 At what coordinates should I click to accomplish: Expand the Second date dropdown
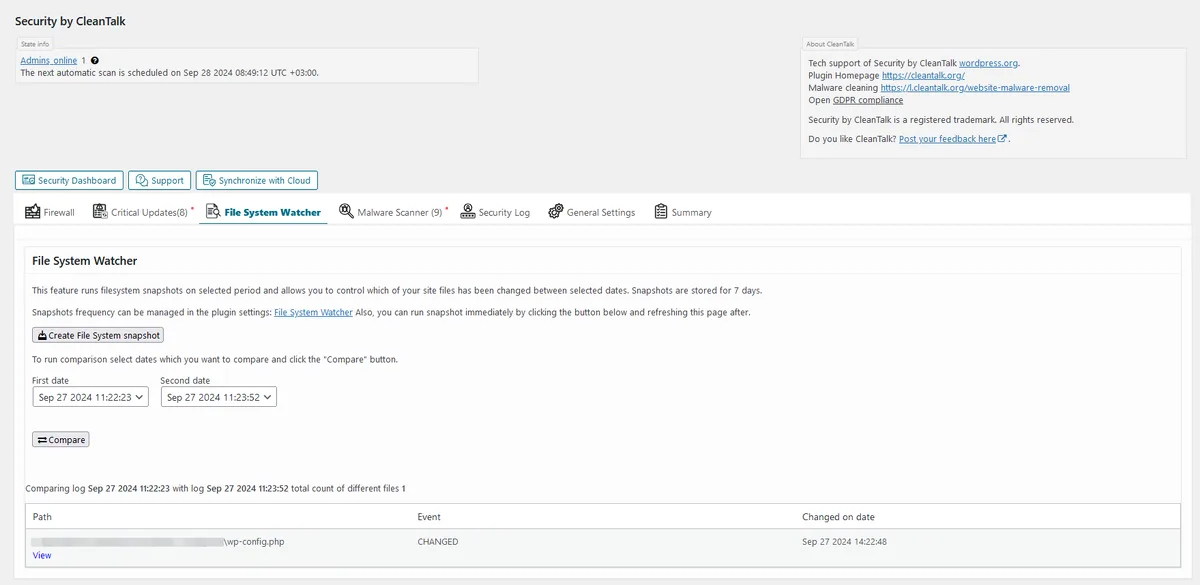pos(218,397)
